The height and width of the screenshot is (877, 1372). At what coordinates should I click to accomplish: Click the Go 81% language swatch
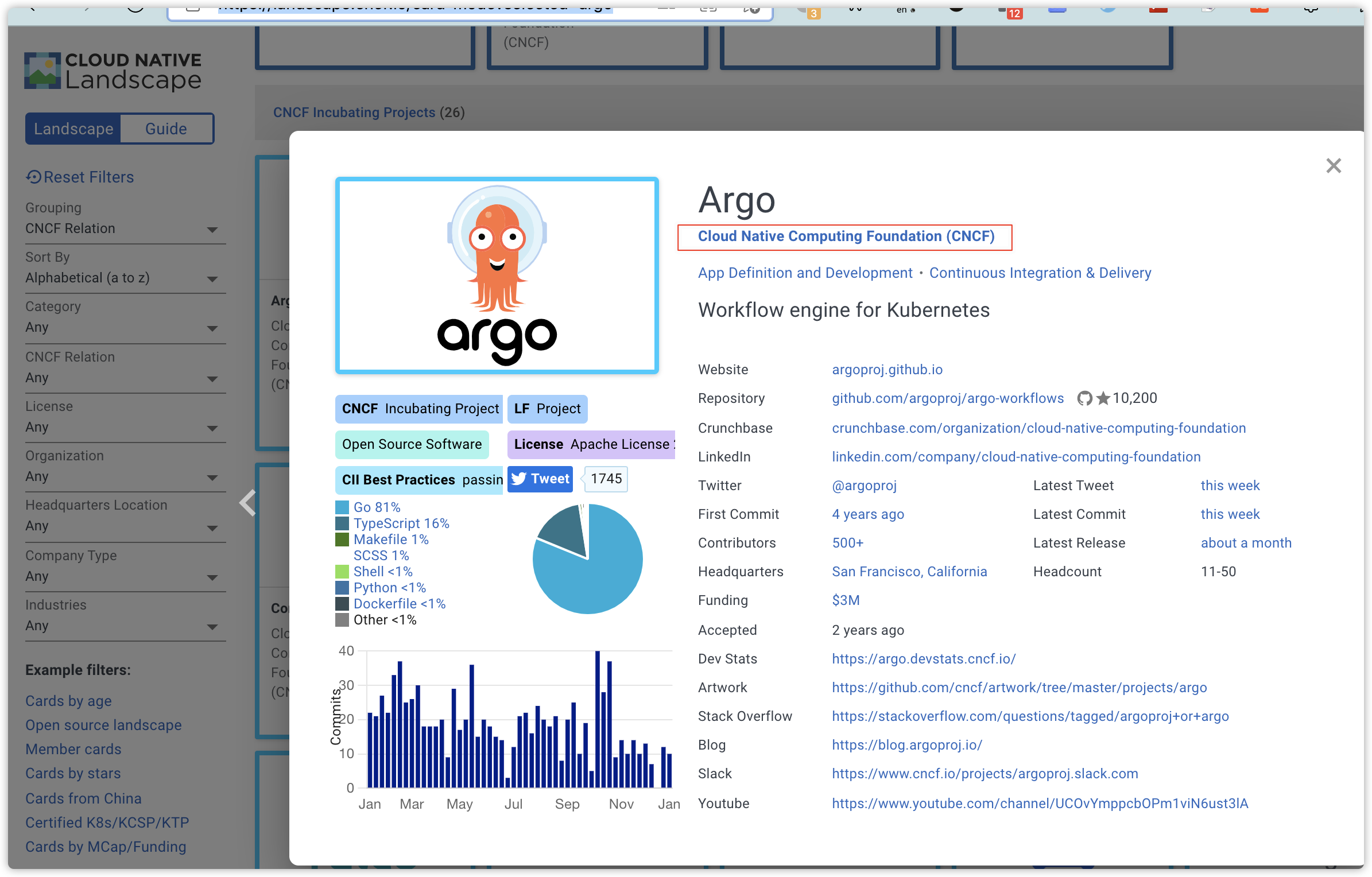coord(342,507)
